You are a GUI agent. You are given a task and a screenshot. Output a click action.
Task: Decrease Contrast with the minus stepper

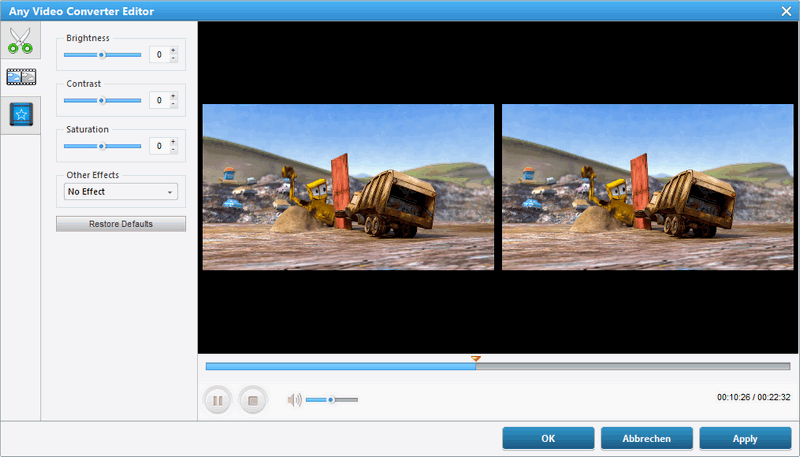pos(173,104)
